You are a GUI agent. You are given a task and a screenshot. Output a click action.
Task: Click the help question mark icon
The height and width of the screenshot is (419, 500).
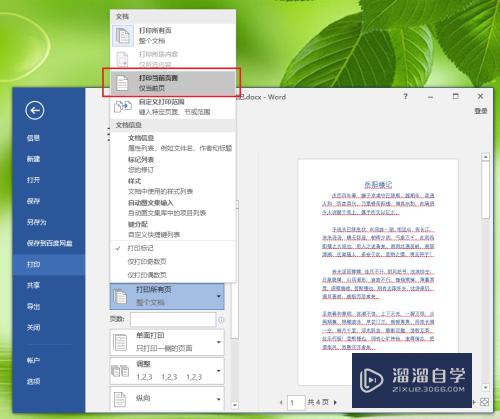405,96
